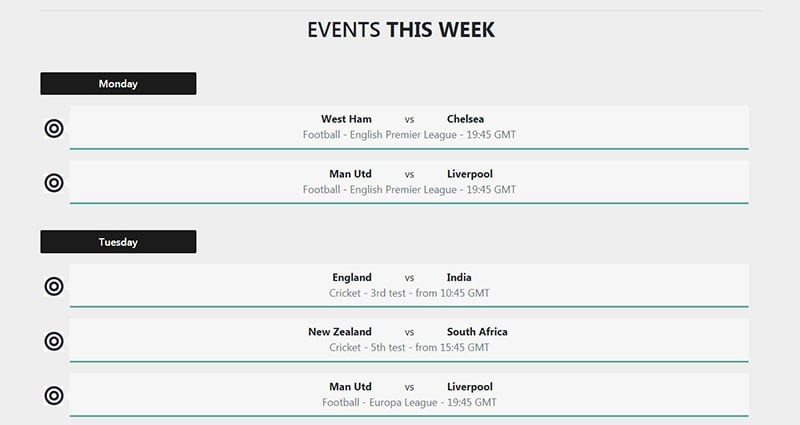Open Cricket 5th test details line
Screen dimensions: 800x425
(x=409, y=347)
